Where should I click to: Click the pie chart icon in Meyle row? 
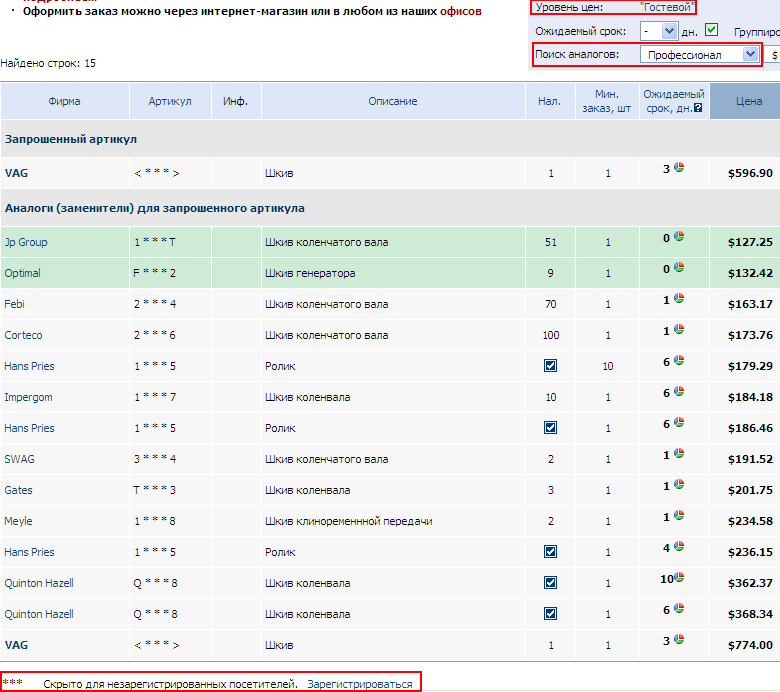[x=679, y=515]
